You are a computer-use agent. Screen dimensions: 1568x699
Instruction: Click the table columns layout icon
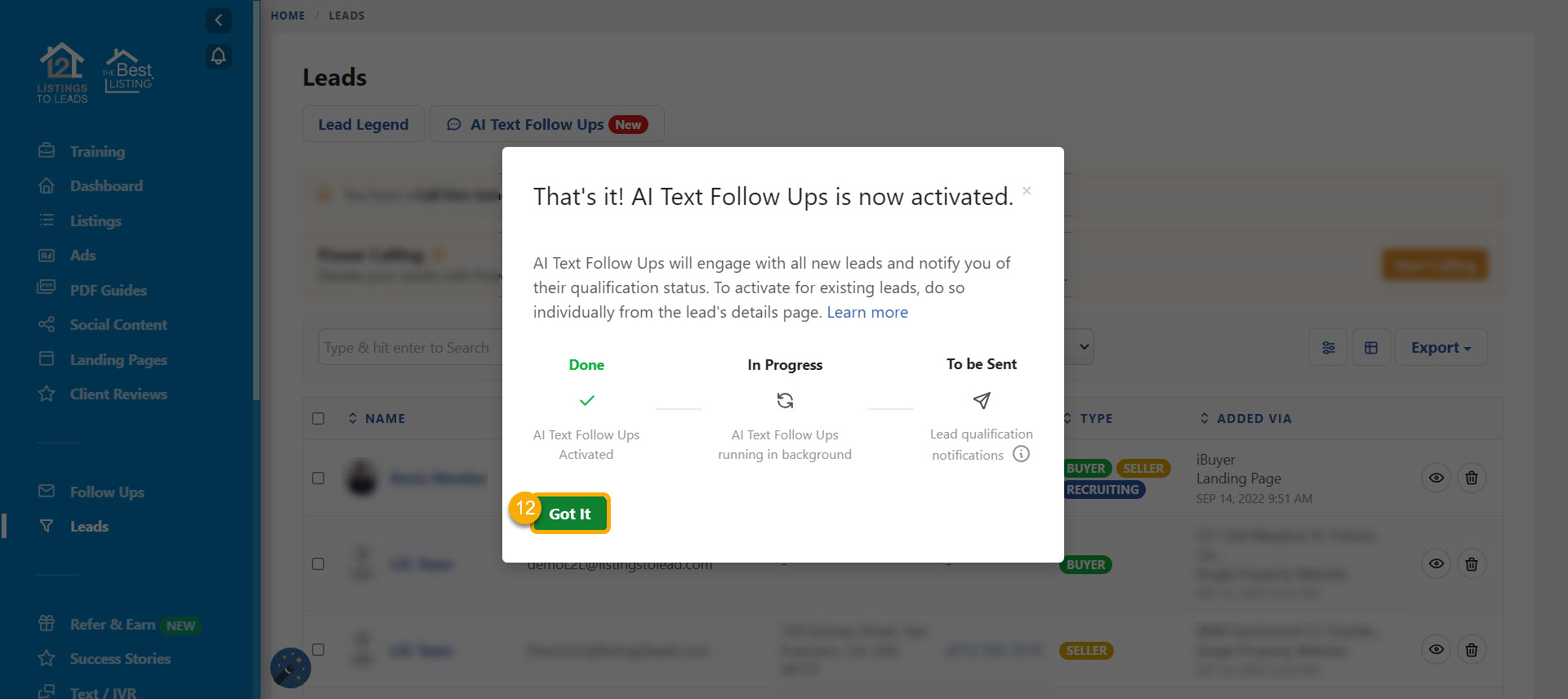pos(1371,348)
